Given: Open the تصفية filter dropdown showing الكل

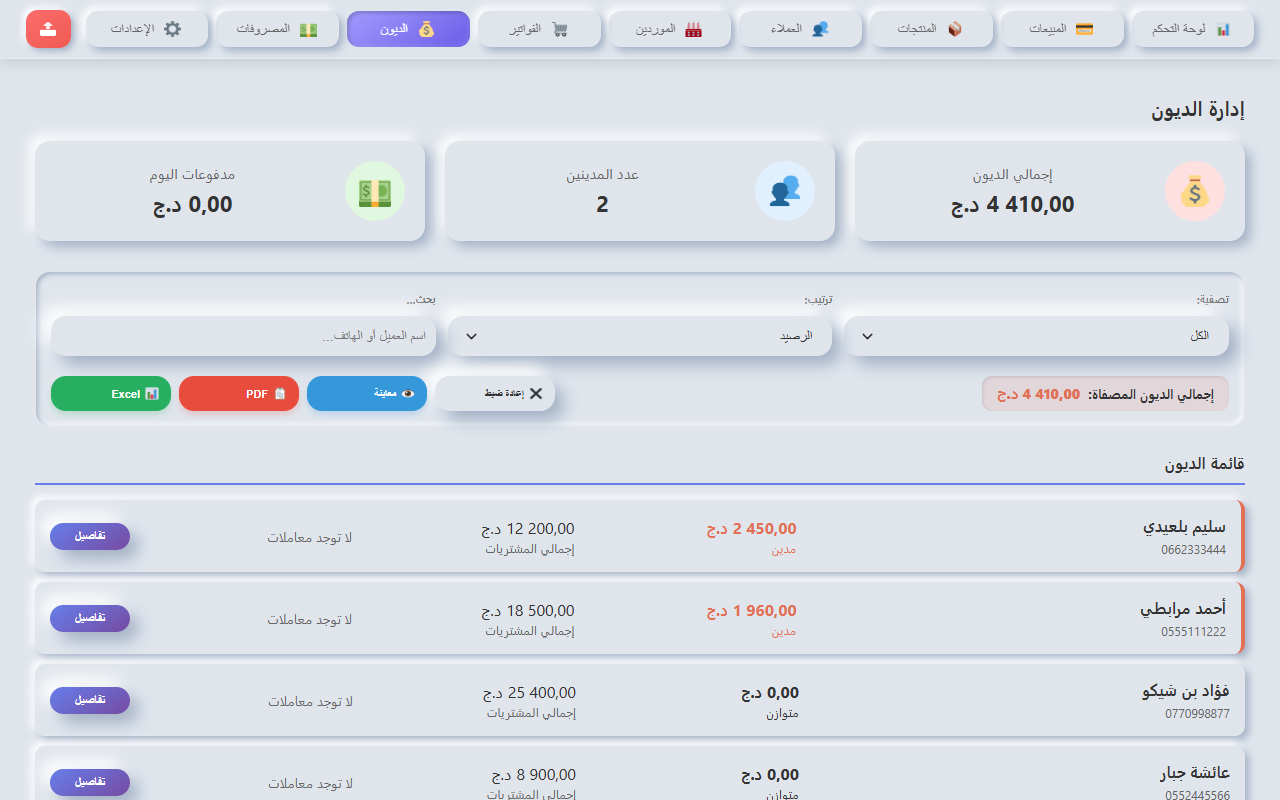Looking at the screenshot, I should click(x=1037, y=336).
